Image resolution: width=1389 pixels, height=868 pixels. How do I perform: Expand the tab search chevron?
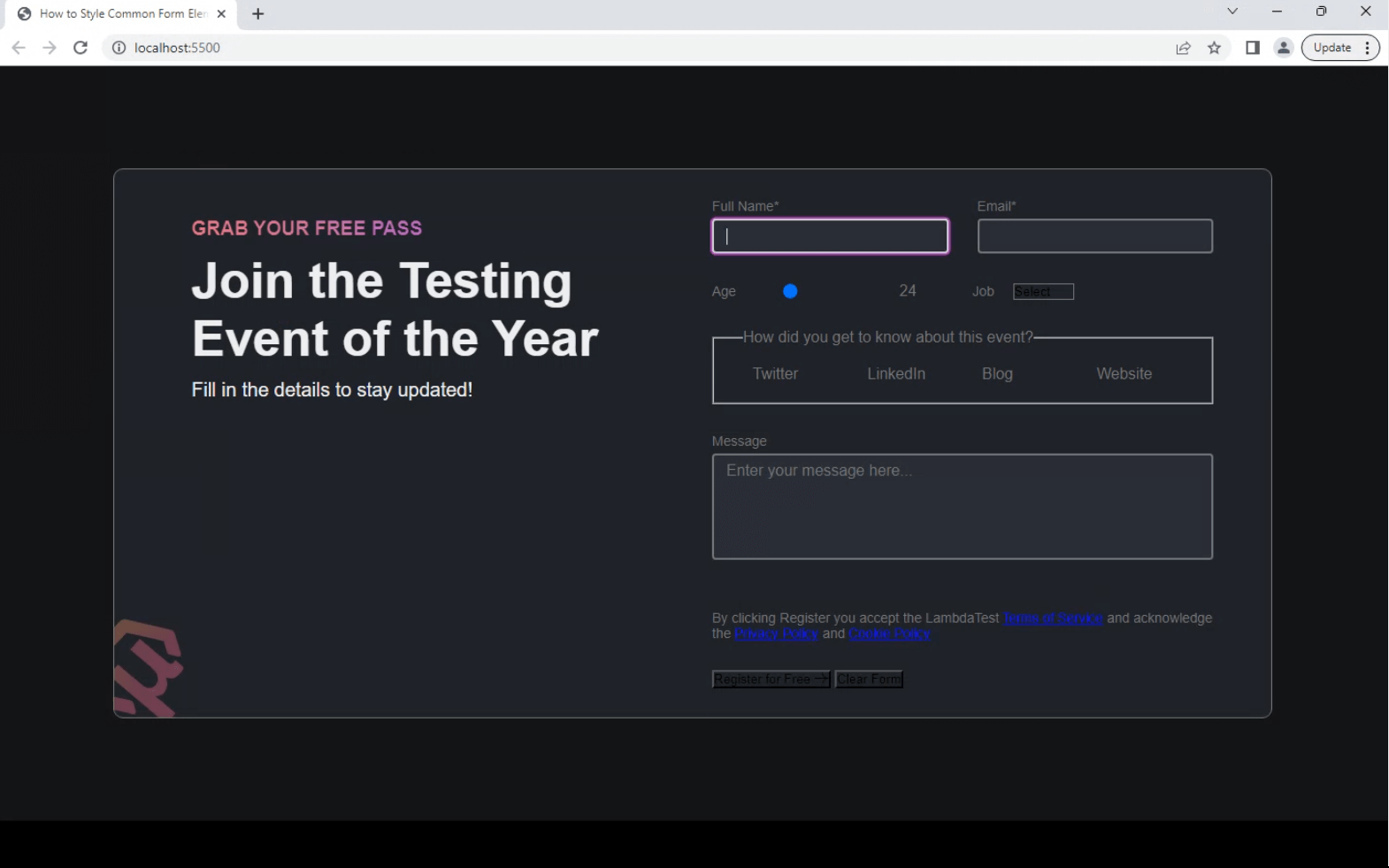click(x=1232, y=12)
